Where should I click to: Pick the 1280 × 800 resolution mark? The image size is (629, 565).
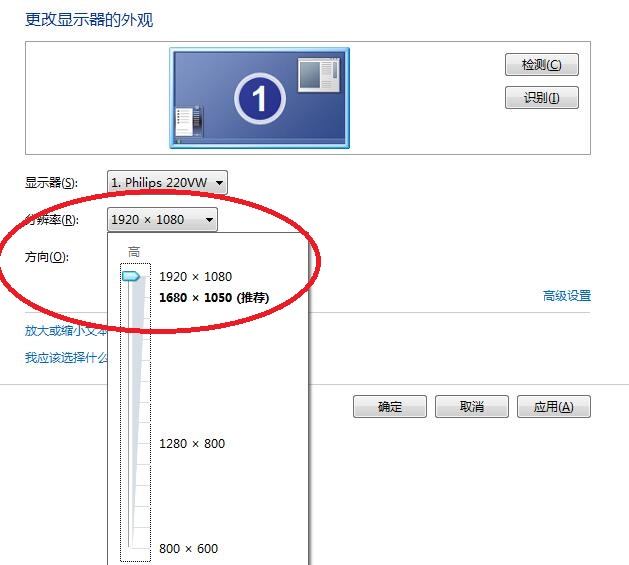192,444
